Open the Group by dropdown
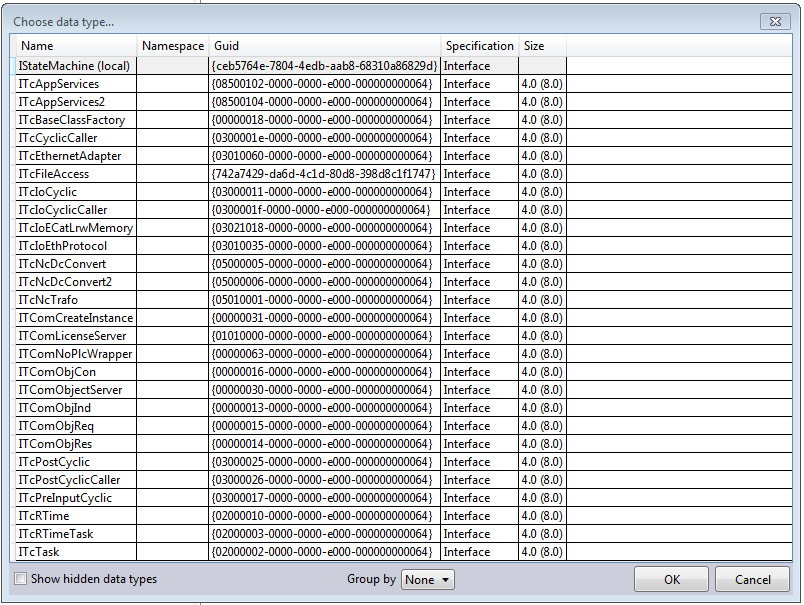804x605 pixels. tap(428, 579)
